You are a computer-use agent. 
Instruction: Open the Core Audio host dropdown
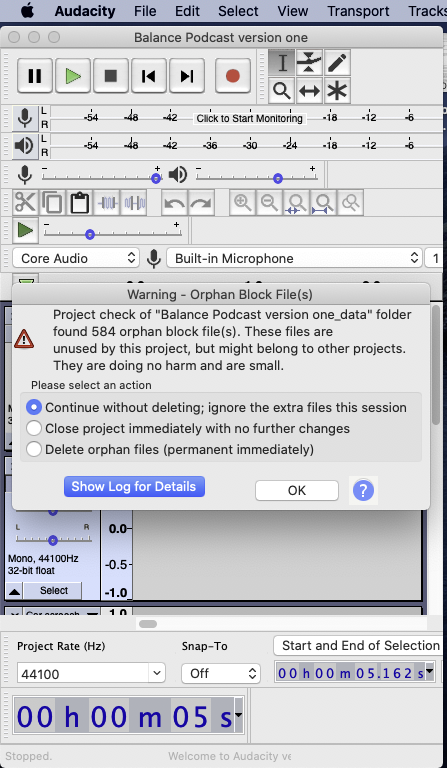(x=76, y=258)
